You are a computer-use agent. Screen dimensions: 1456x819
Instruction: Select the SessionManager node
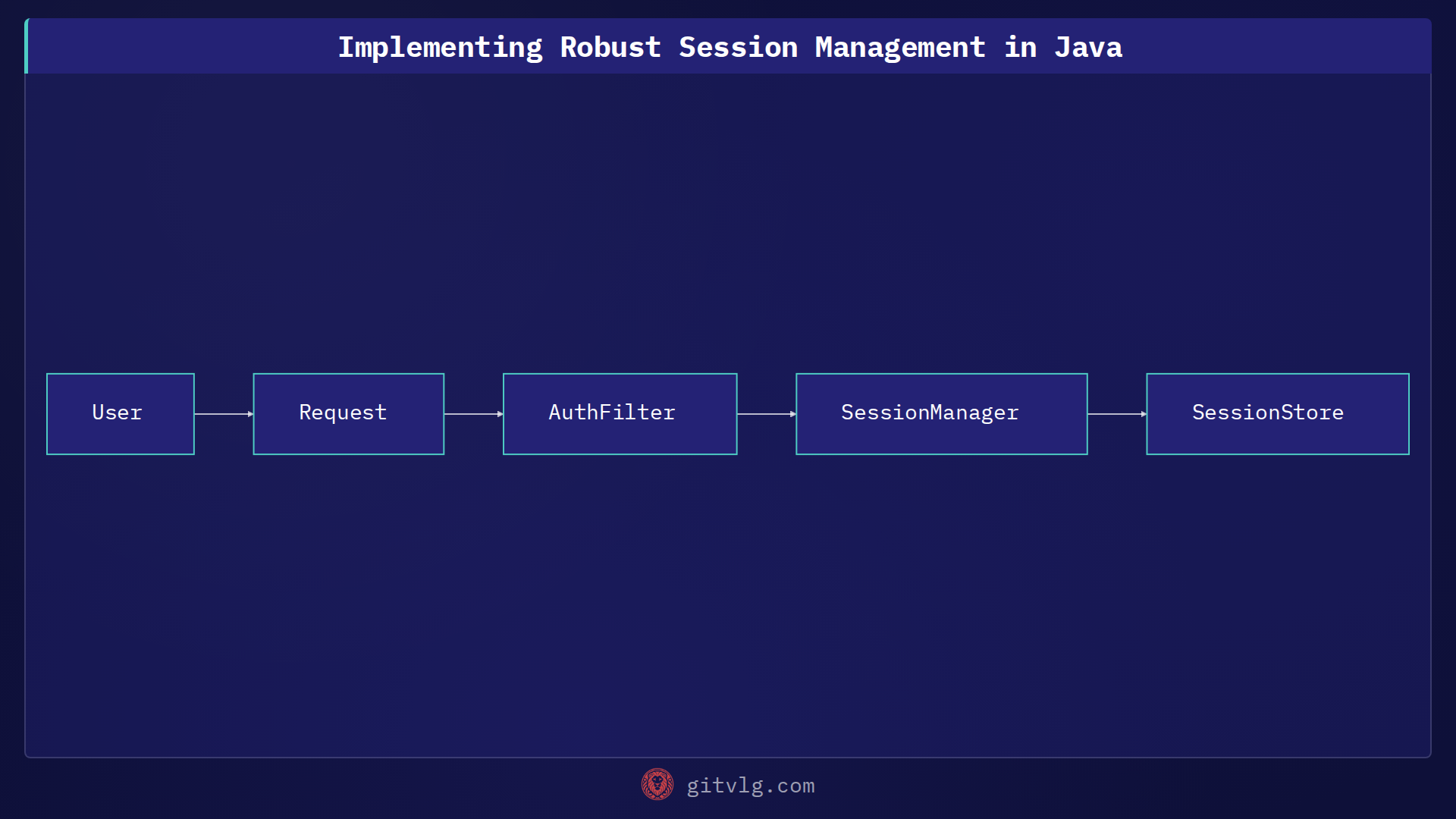pos(942,414)
